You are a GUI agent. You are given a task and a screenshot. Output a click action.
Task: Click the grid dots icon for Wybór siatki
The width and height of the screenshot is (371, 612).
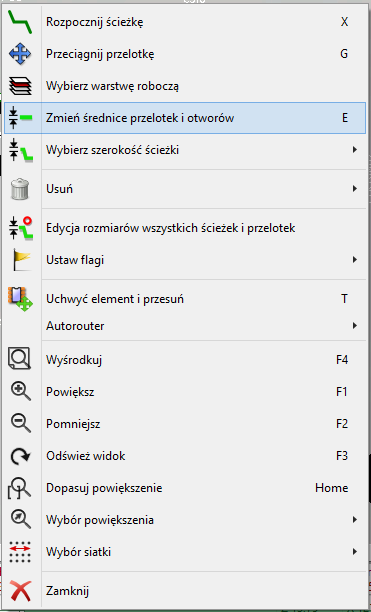point(20,552)
